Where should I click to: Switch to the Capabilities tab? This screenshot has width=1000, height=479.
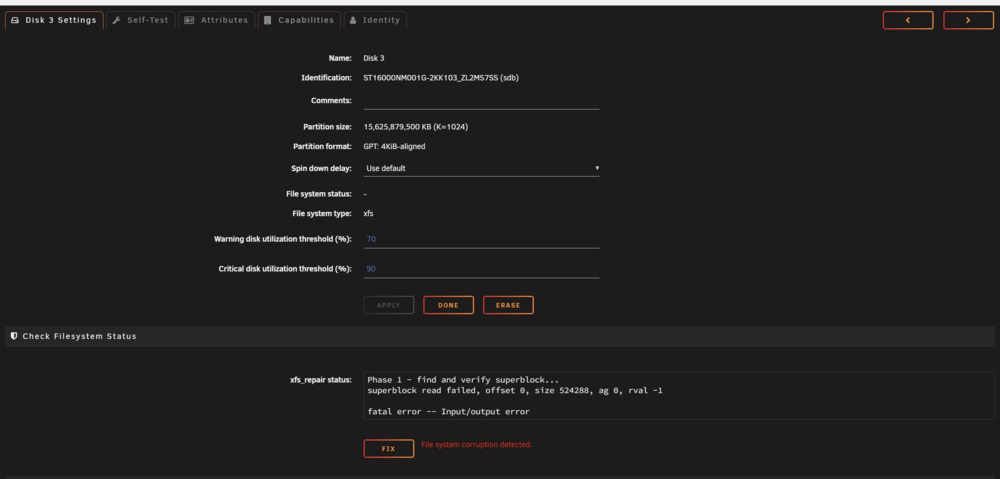[x=299, y=20]
